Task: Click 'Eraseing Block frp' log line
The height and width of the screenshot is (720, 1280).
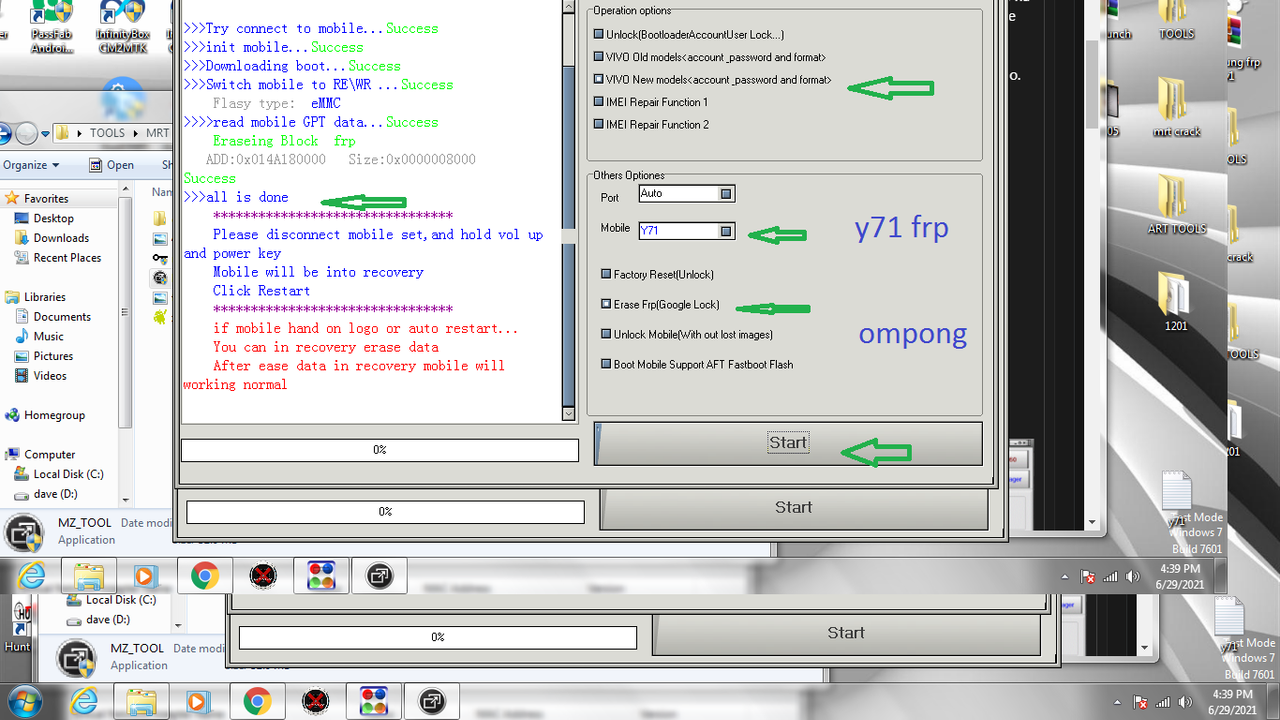Action: [x=284, y=141]
